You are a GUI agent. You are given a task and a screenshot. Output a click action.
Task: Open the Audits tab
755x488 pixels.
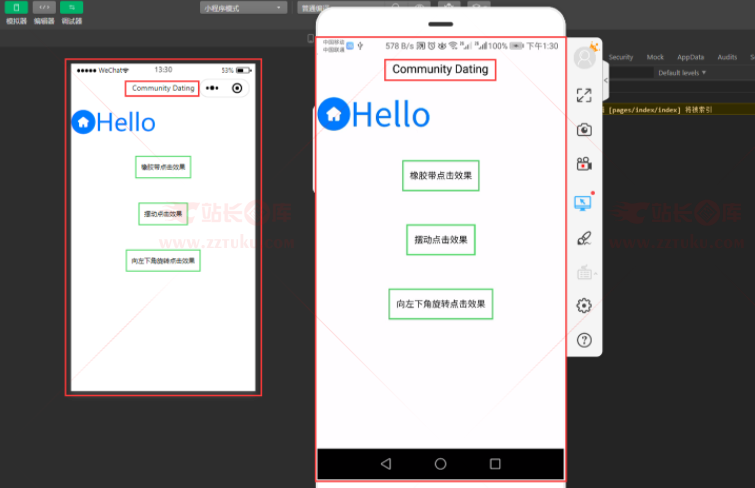727,57
